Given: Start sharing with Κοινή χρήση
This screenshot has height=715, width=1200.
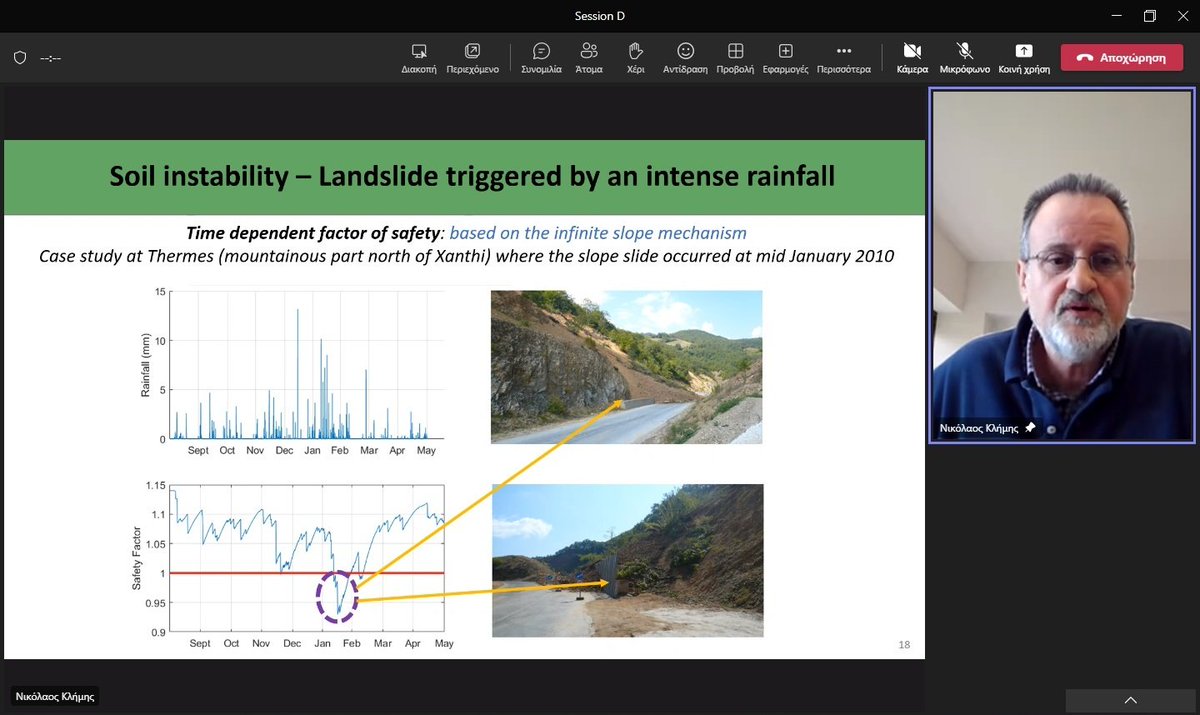Looking at the screenshot, I should [x=1022, y=58].
